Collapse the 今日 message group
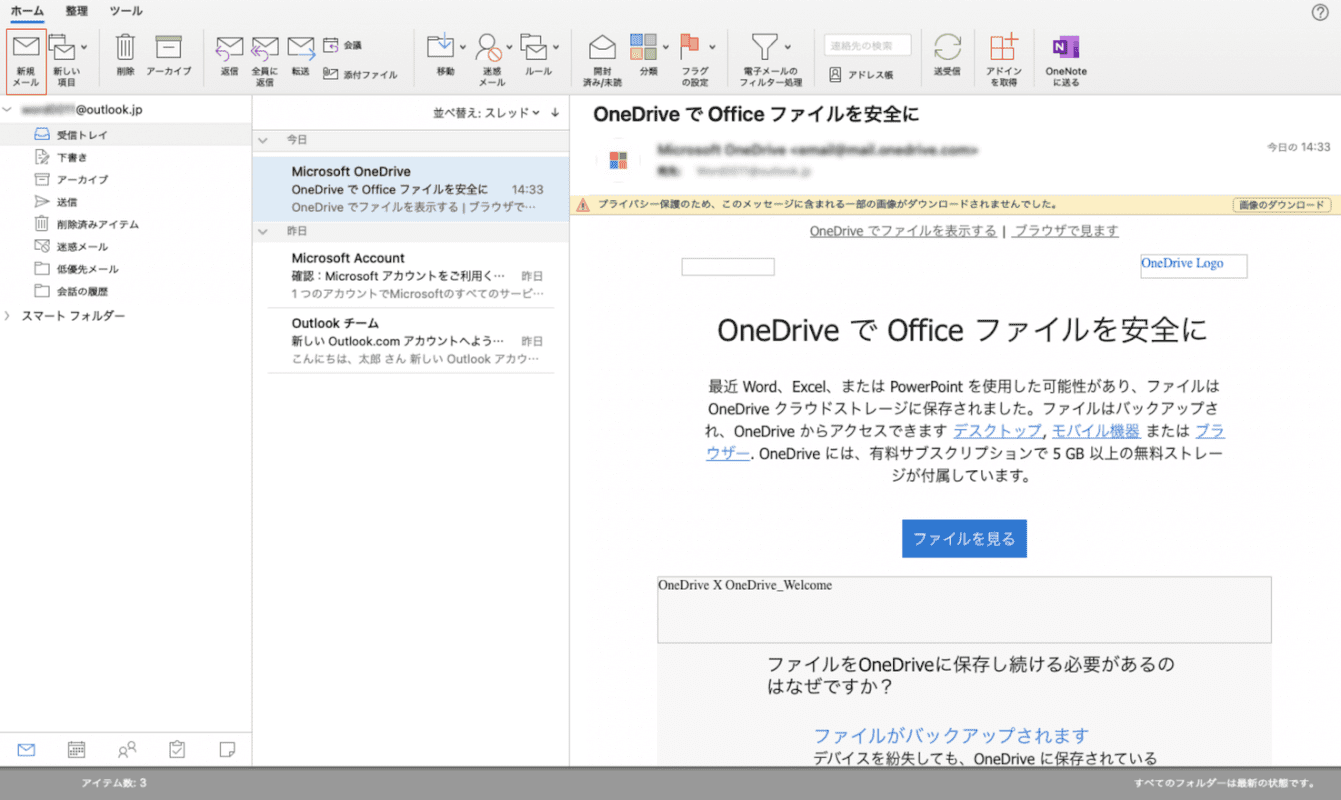Screen dimensions: 1341x800 [x=264, y=140]
